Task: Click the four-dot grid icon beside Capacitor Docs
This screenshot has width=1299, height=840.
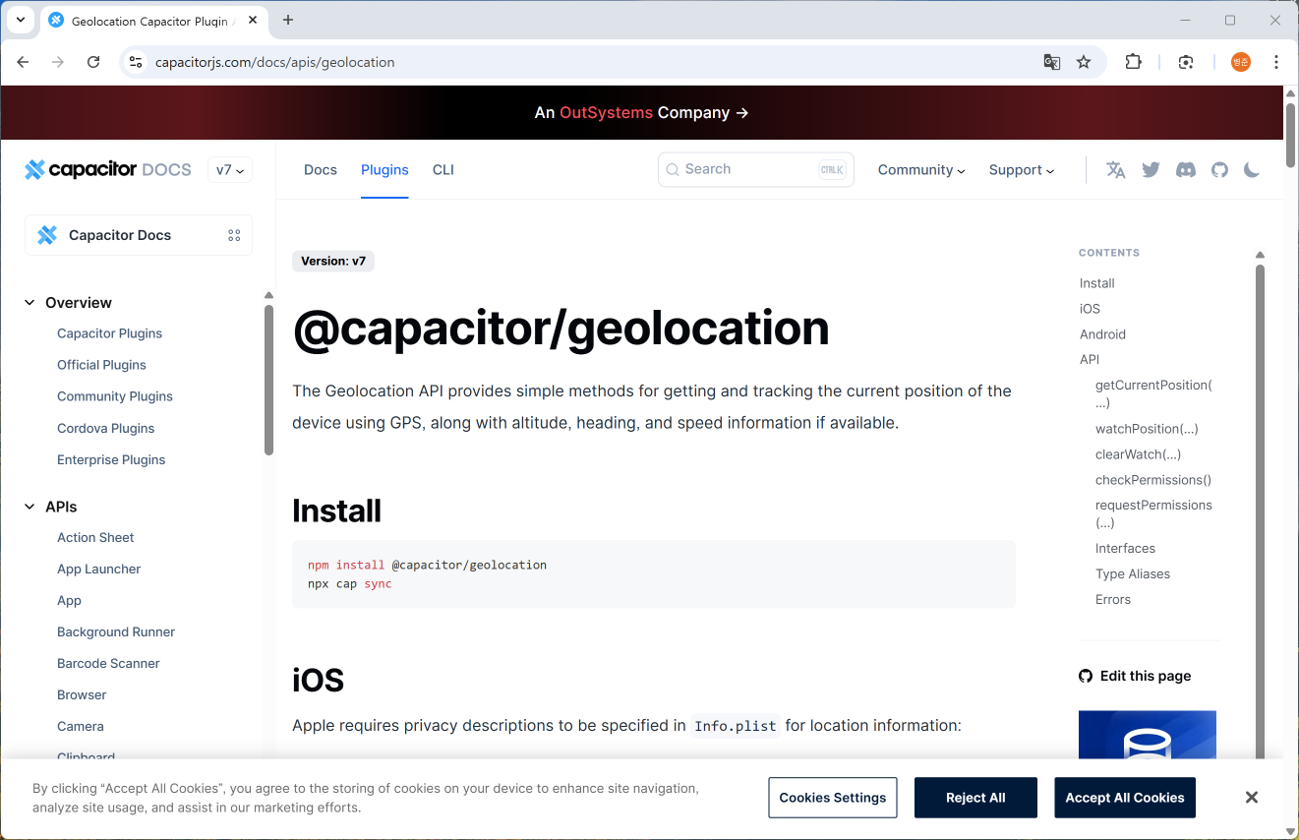Action: pyautogui.click(x=234, y=235)
